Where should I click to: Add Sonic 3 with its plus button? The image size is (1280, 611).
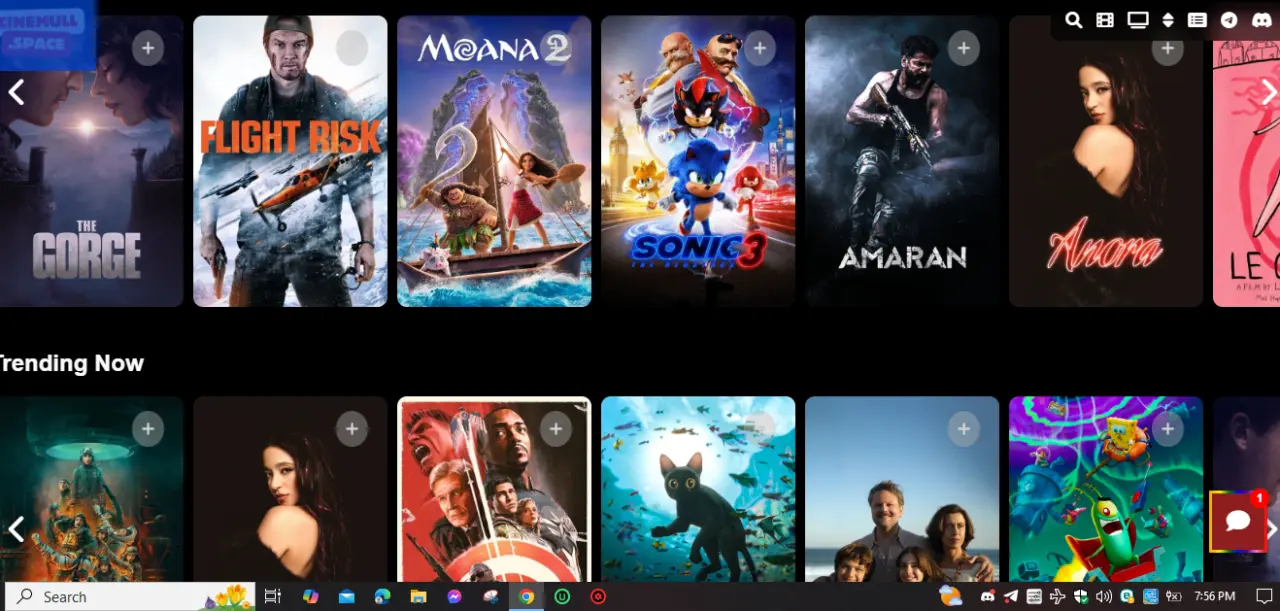click(x=760, y=47)
